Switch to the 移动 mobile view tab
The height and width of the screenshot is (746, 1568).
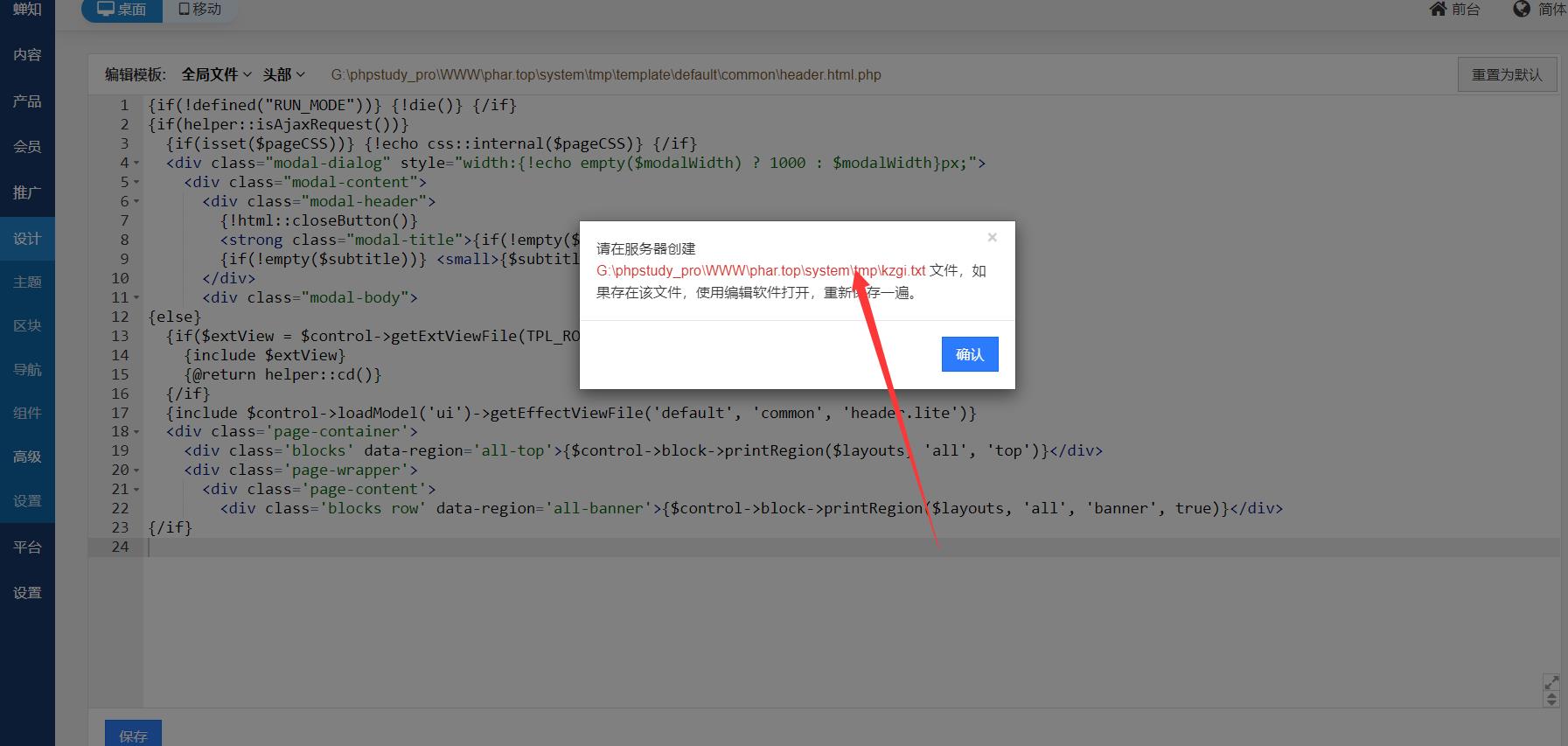199,10
